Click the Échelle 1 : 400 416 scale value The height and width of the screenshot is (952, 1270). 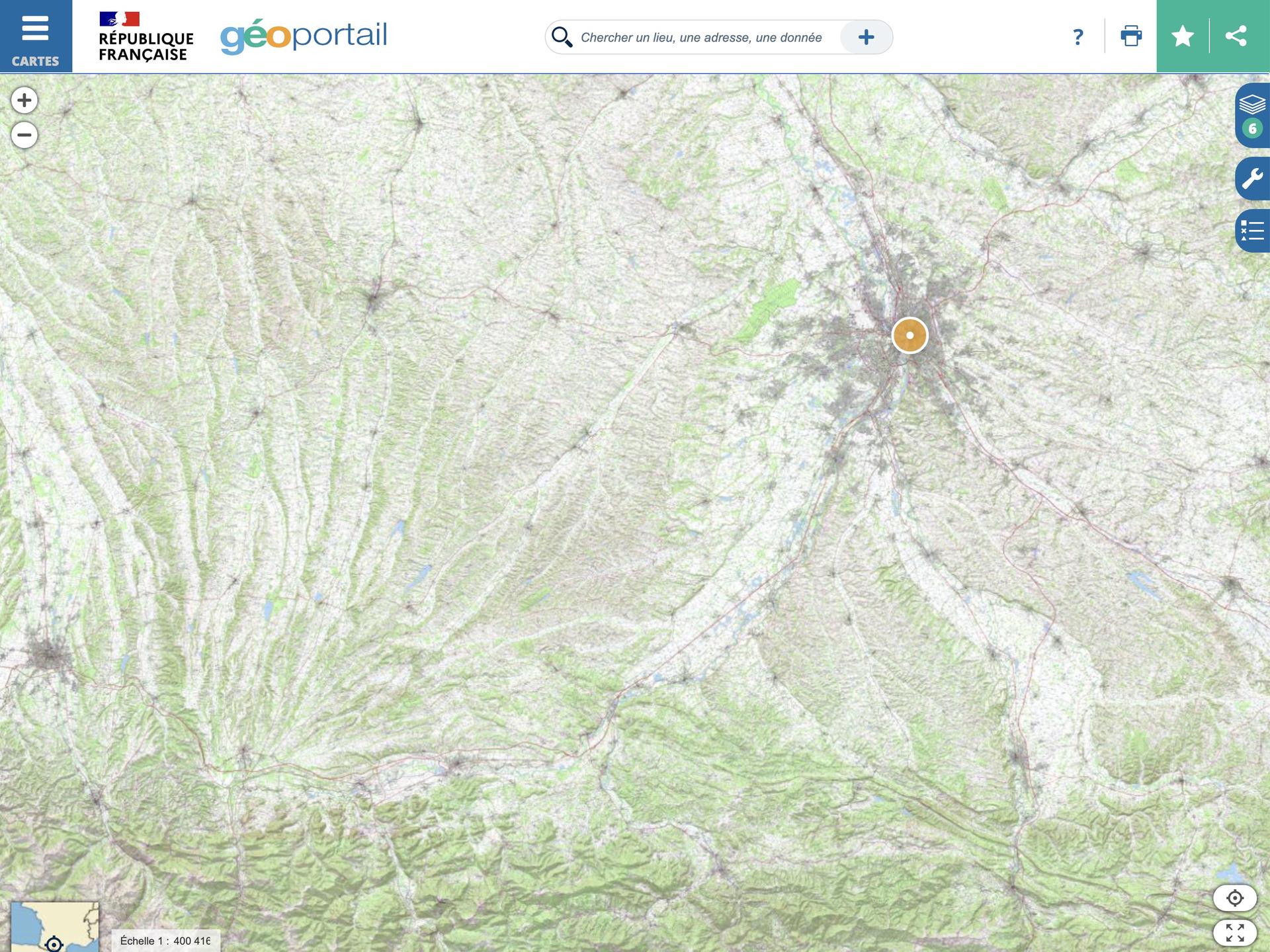point(165,941)
